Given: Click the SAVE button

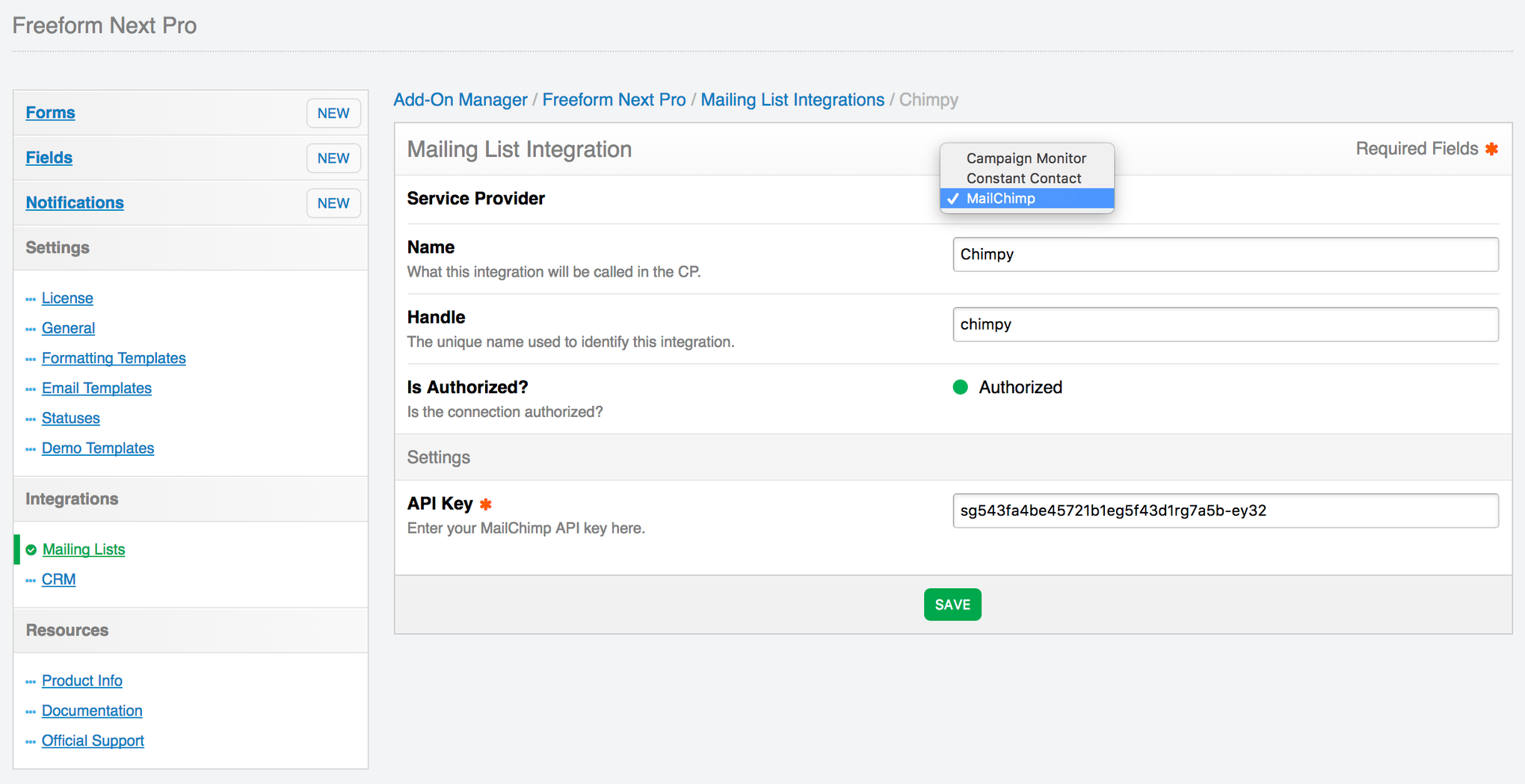Looking at the screenshot, I should pyautogui.click(x=952, y=605).
